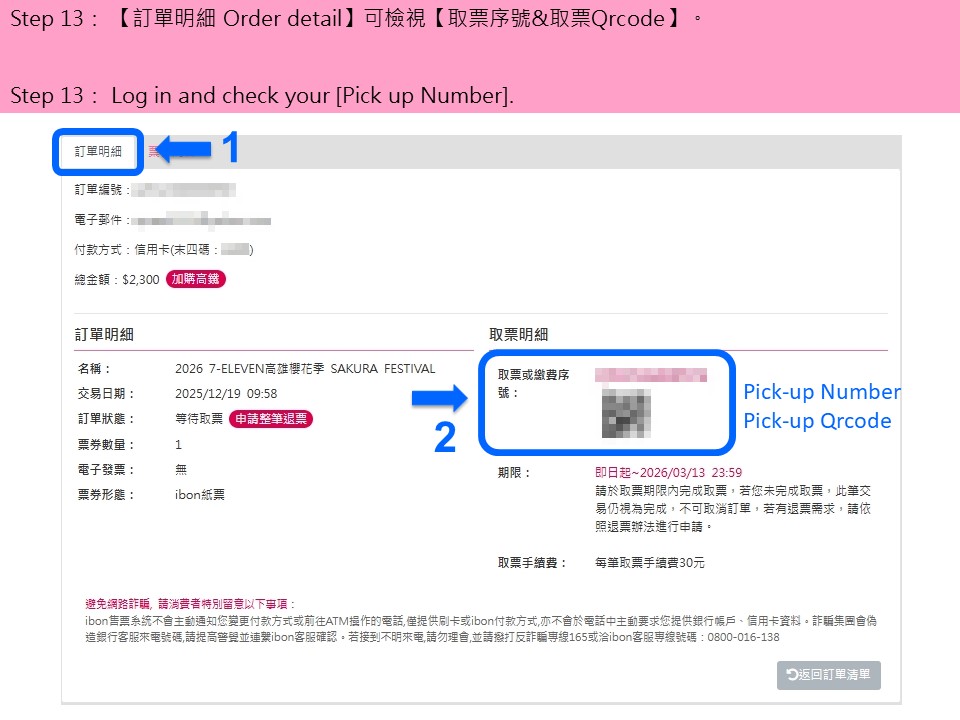Click the hotline number 0800-016-138
Screen dimensions: 960x720
743,637
